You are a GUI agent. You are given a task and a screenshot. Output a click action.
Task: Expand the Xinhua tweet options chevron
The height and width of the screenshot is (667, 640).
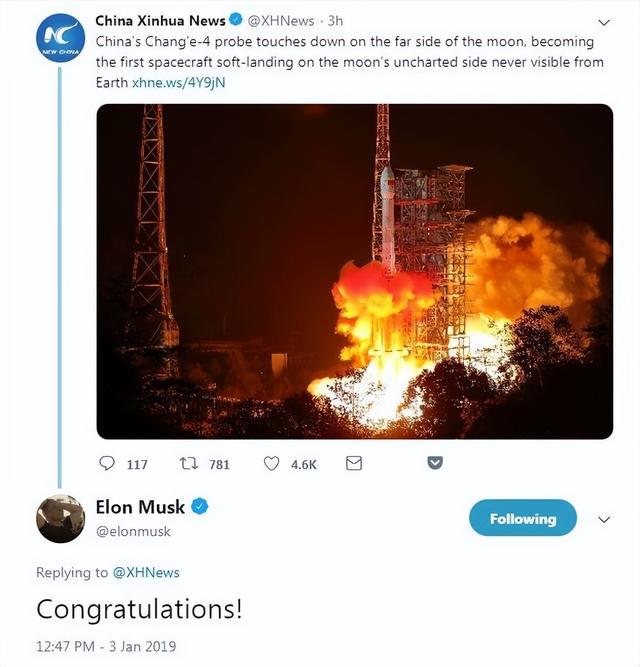coord(603,21)
